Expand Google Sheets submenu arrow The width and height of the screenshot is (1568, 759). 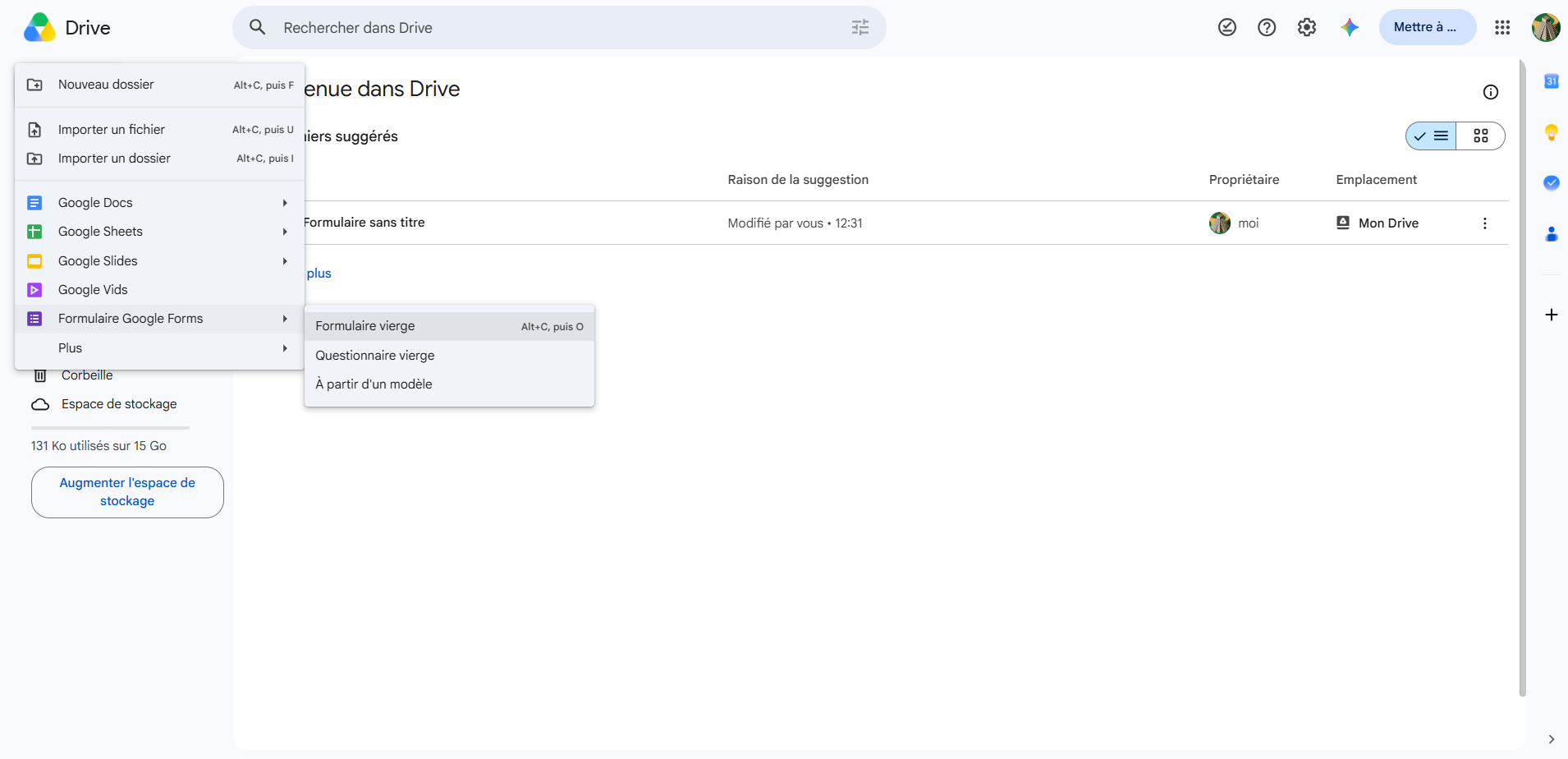tap(285, 232)
